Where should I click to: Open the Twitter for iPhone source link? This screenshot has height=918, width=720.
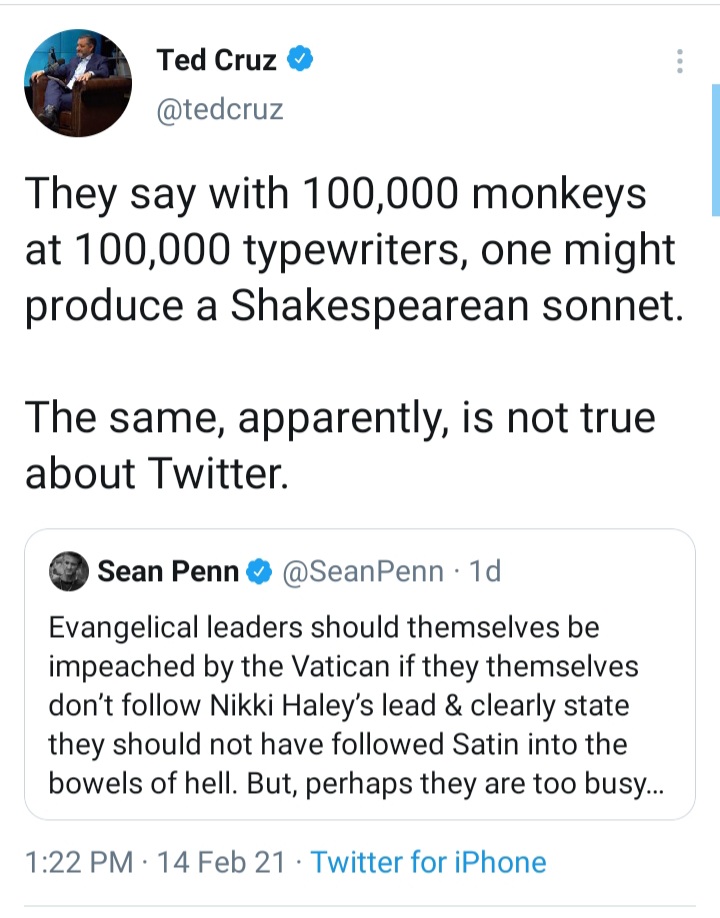click(x=428, y=862)
